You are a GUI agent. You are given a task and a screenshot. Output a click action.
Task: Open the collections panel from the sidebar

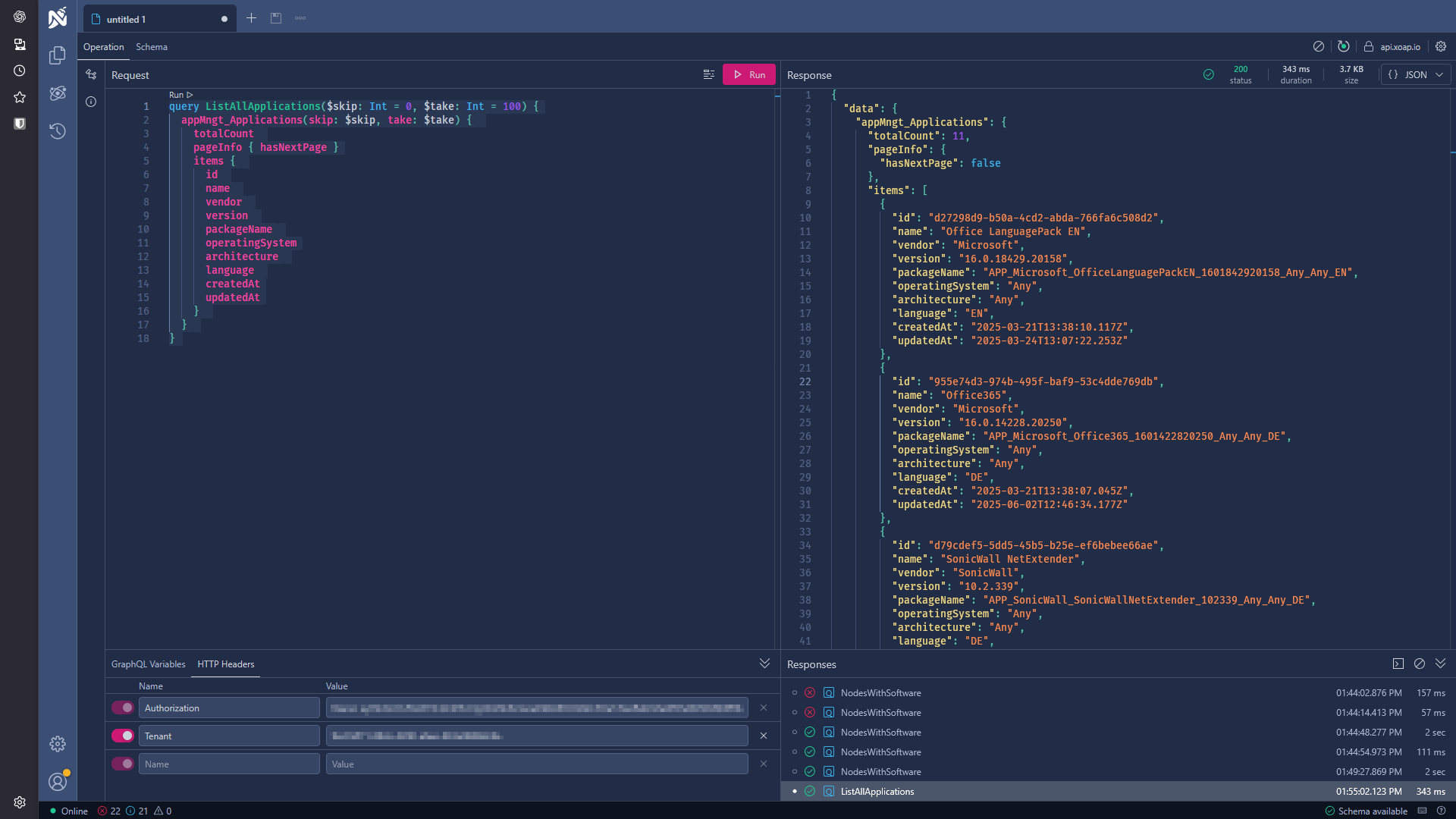pyautogui.click(x=57, y=55)
